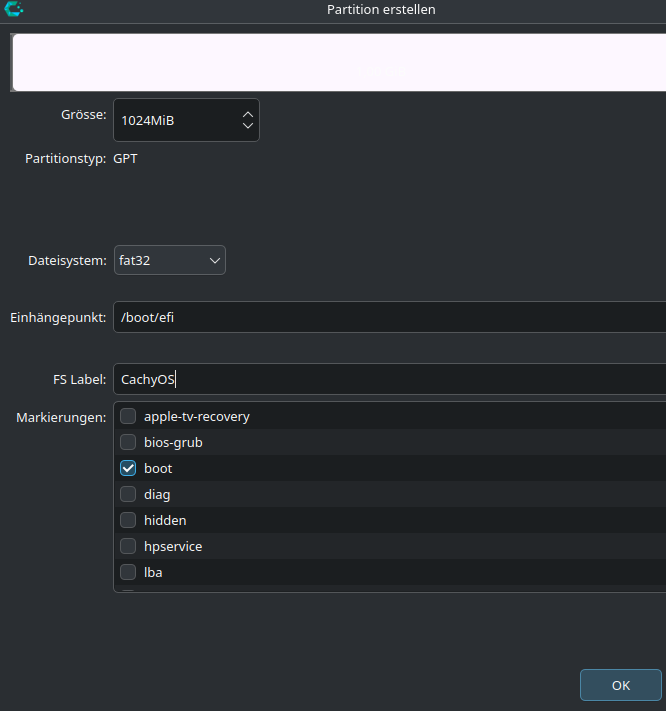Click the 'GPT' partition type value
The image size is (666, 711).
click(125, 159)
